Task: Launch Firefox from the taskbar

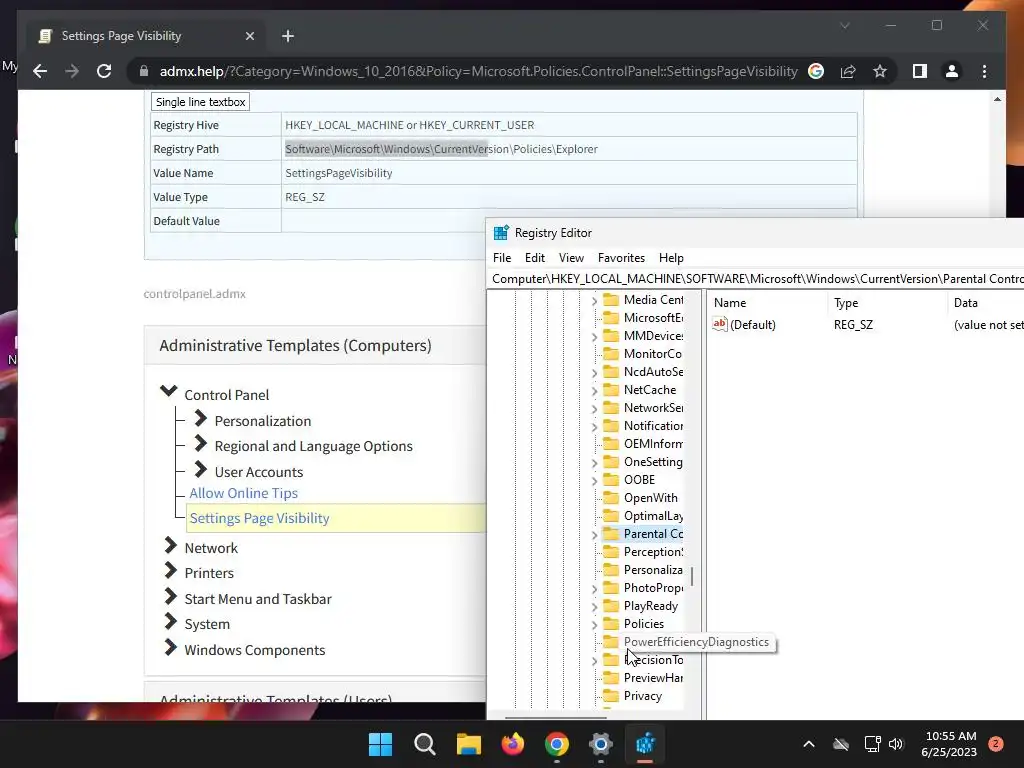Action: point(513,744)
